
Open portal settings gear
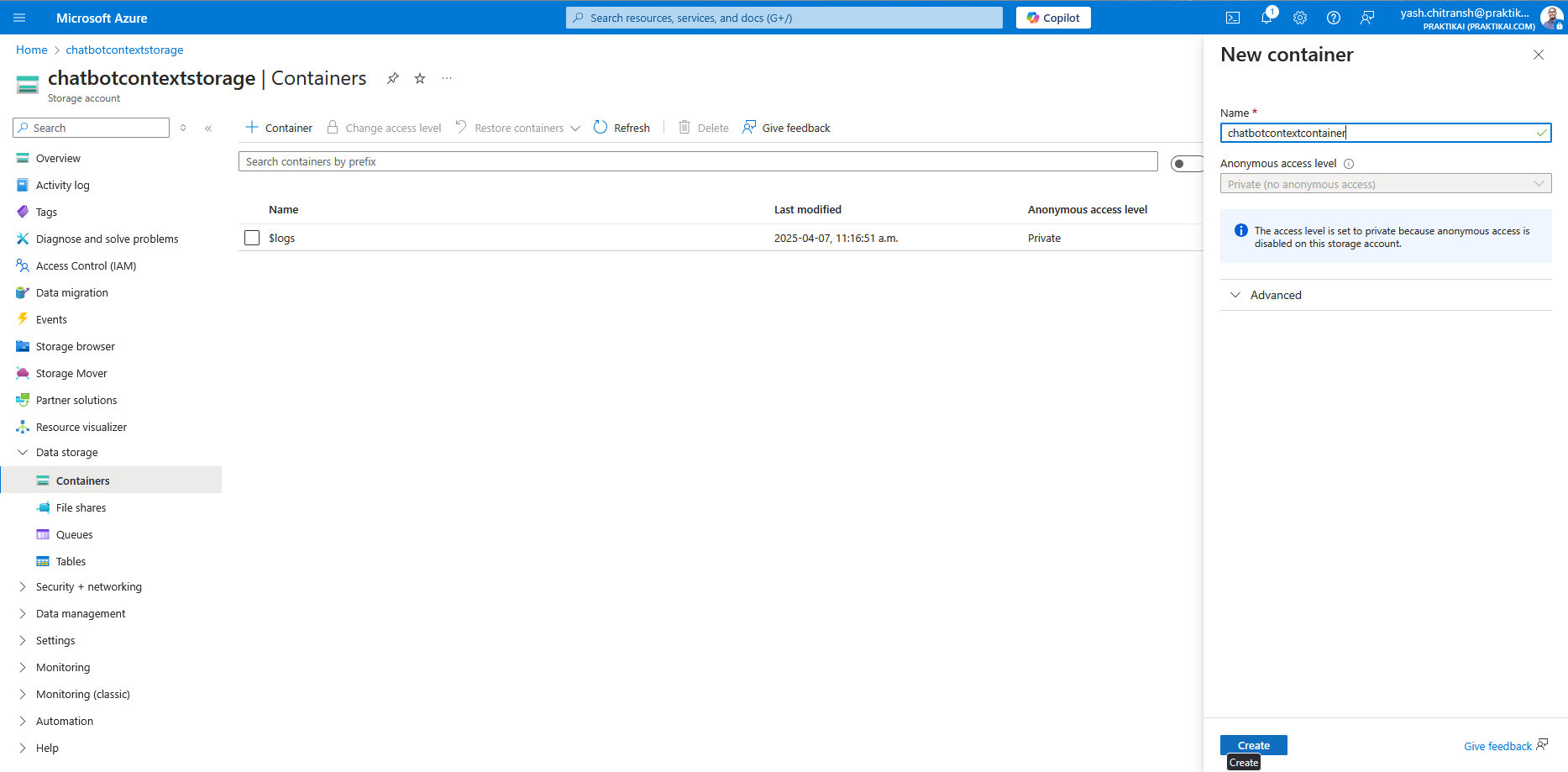point(1300,18)
